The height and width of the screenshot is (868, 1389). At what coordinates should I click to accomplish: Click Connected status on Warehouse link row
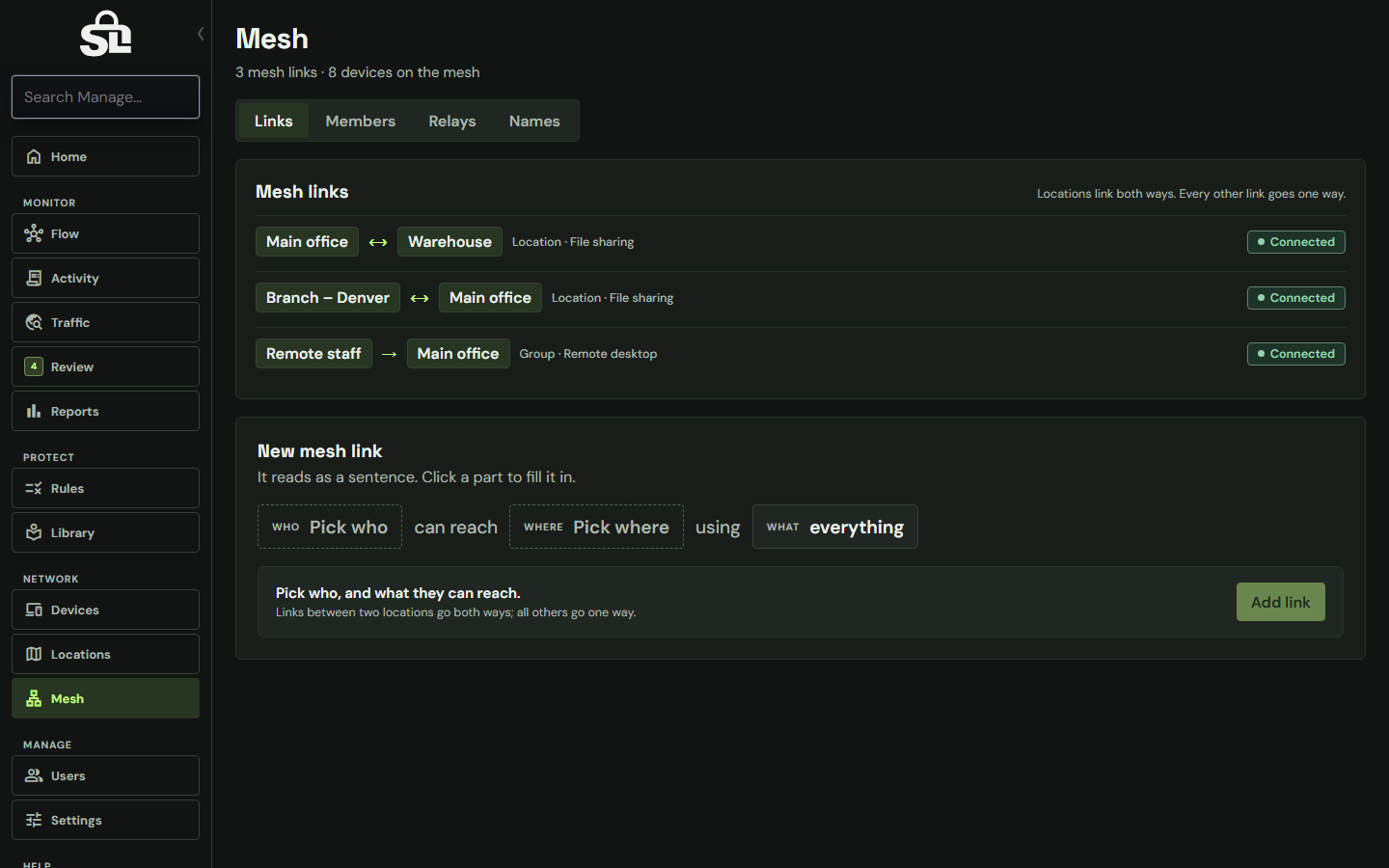point(1296,241)
